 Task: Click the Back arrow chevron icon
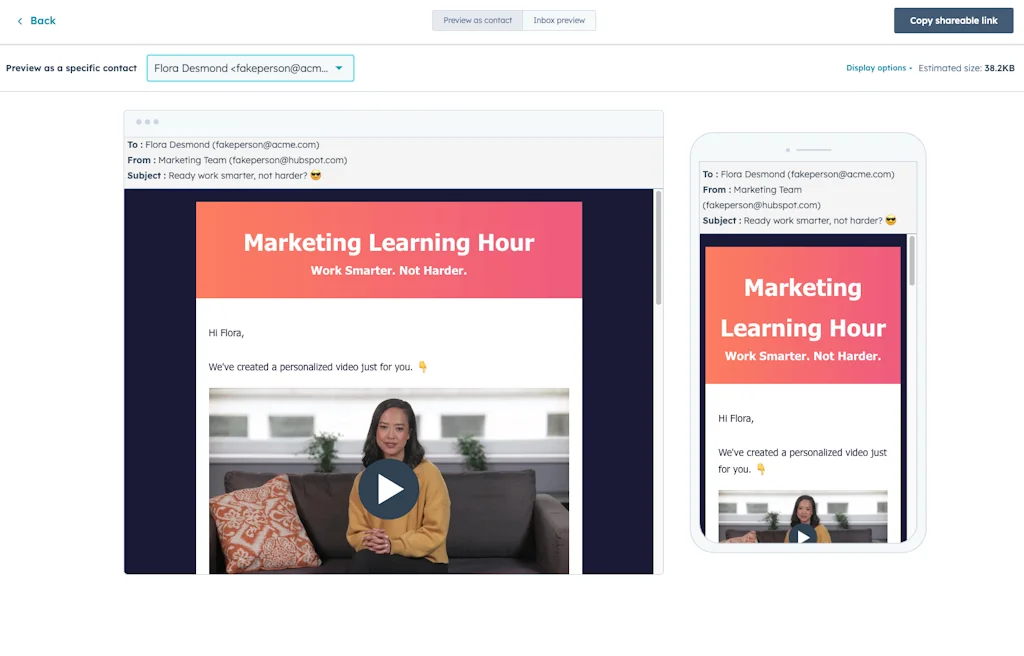tap(20, 21)
